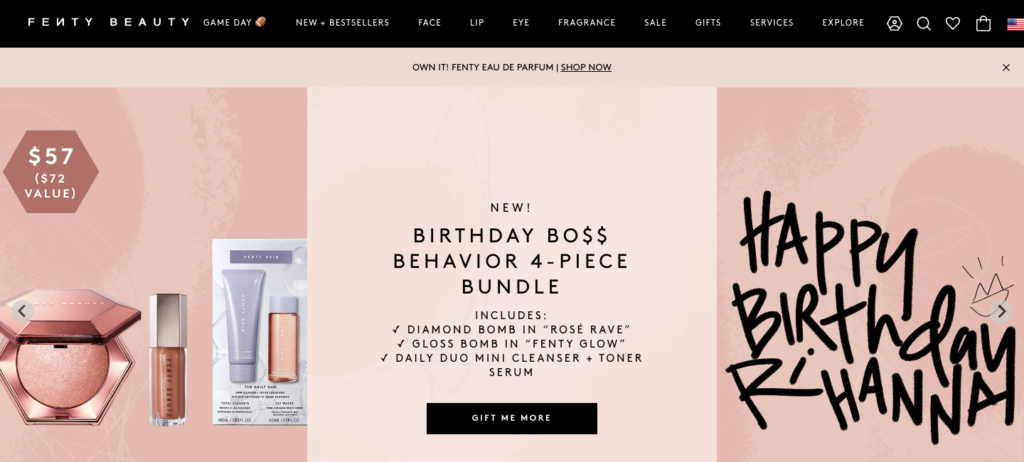
Task: Go to the Sale section
Action: [x=655, y=22]
